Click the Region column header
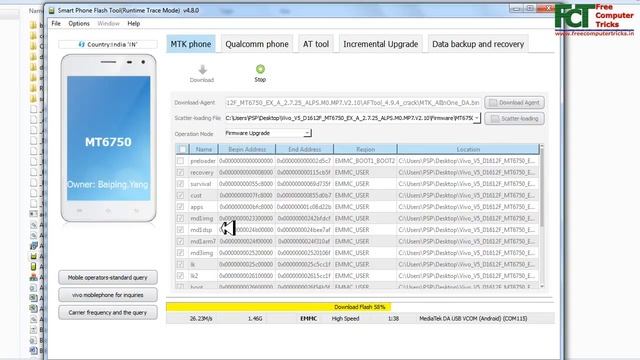The image size is (640, 360). coord(365,149)
